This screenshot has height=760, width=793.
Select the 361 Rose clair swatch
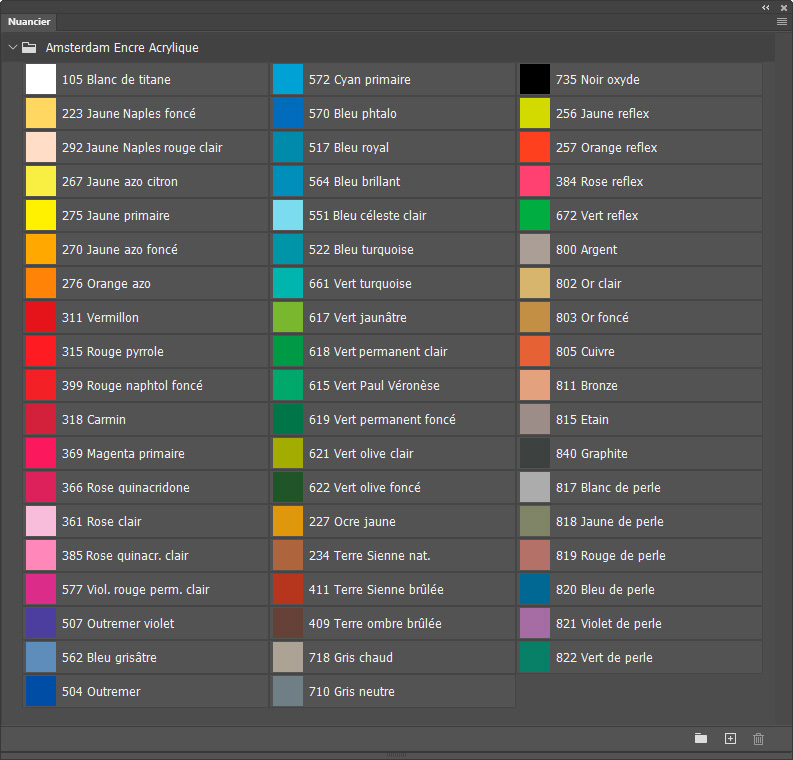tap(41, 521)
